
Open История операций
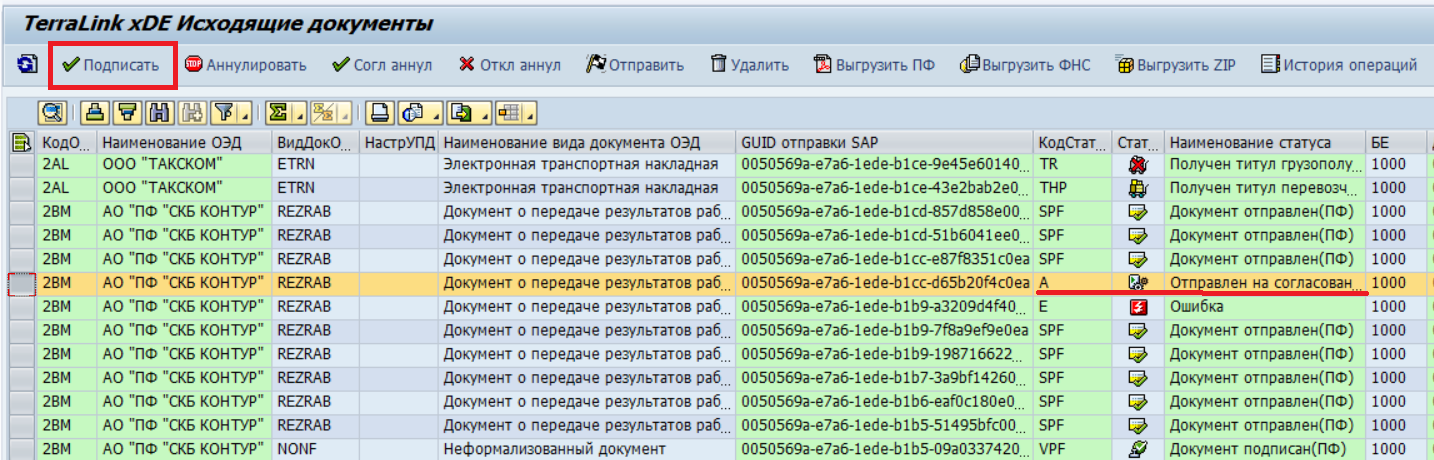pyautogui.click(x=1338, y=66)
